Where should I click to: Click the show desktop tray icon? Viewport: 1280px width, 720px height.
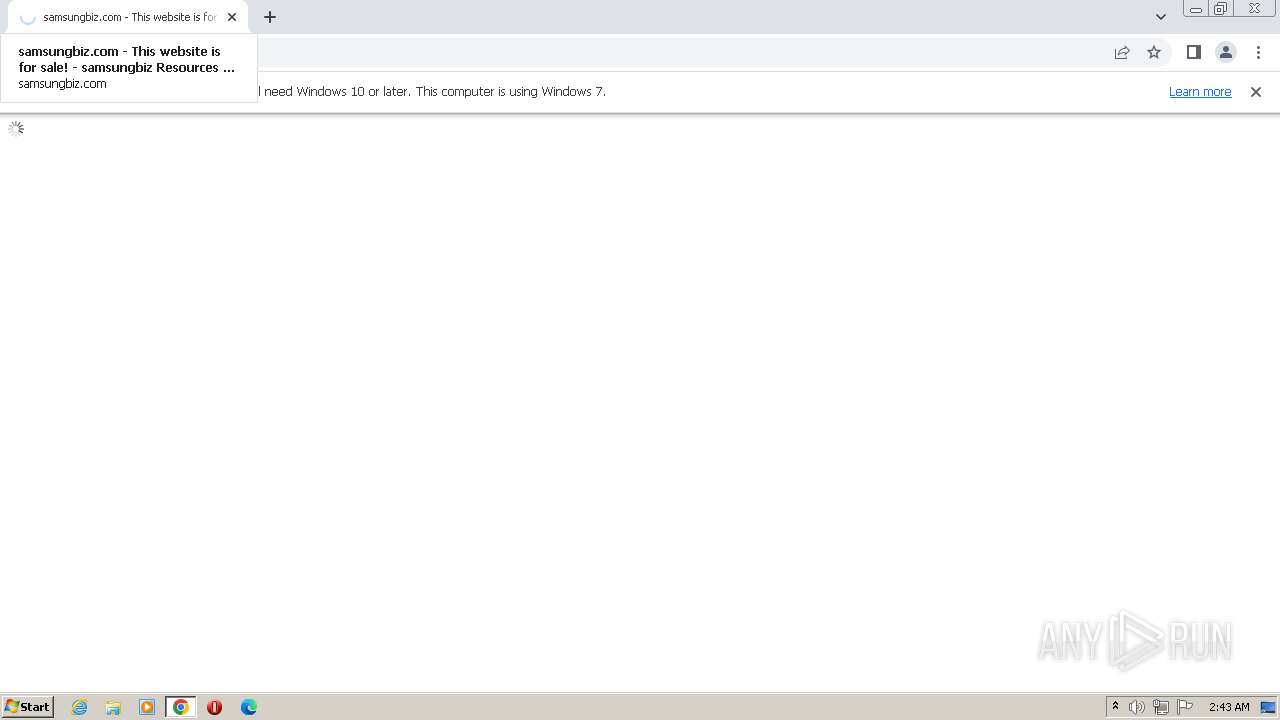point(1268,707)
